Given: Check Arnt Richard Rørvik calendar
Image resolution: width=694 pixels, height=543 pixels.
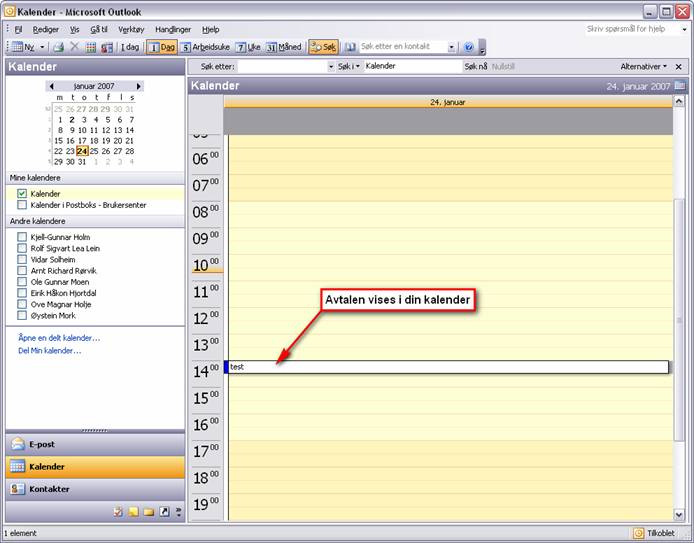Looking at the screenshot, I should click(x=22, y=270).
